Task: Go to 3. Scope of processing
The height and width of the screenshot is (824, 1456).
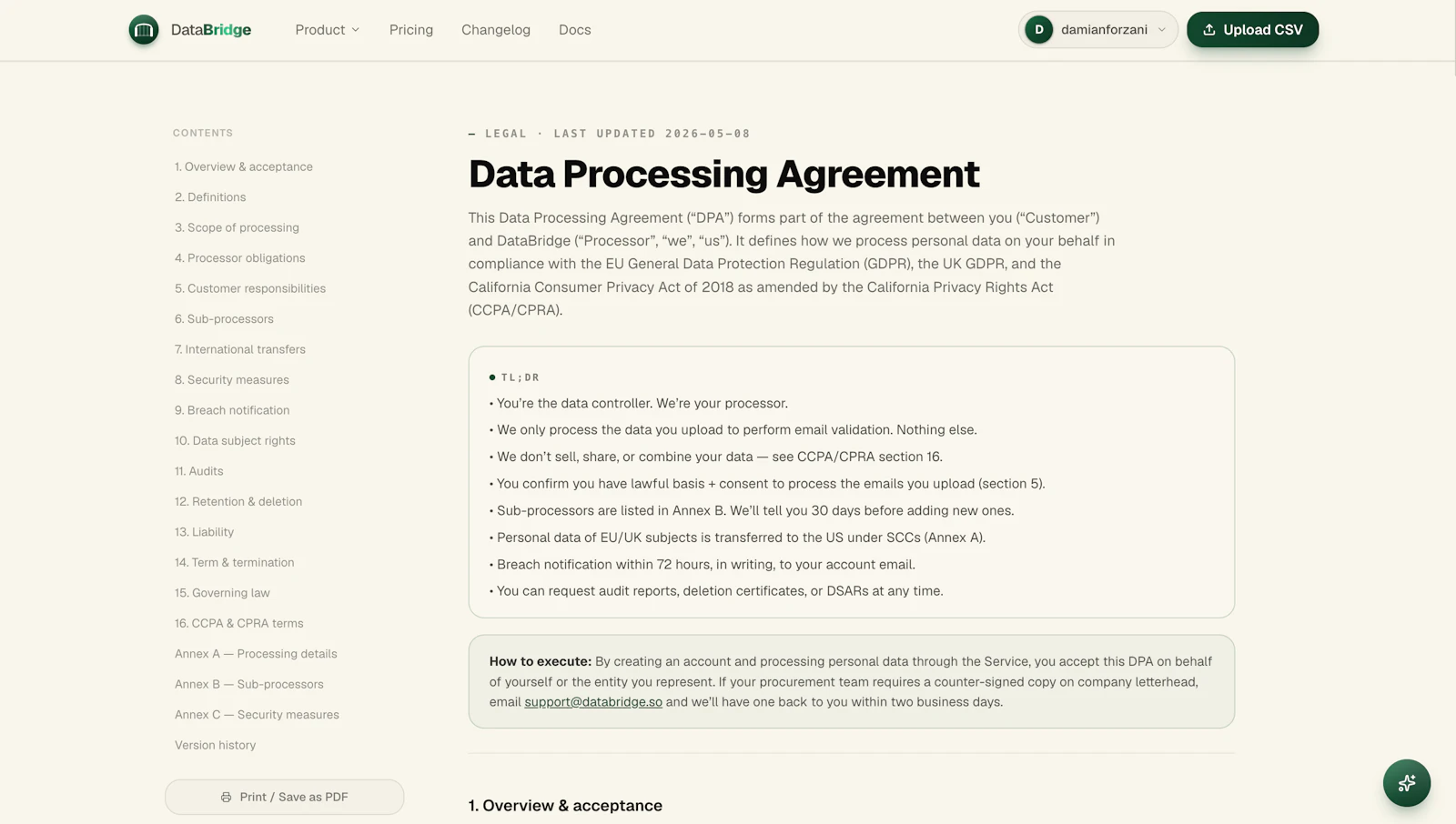Action: tap(237, 228)
